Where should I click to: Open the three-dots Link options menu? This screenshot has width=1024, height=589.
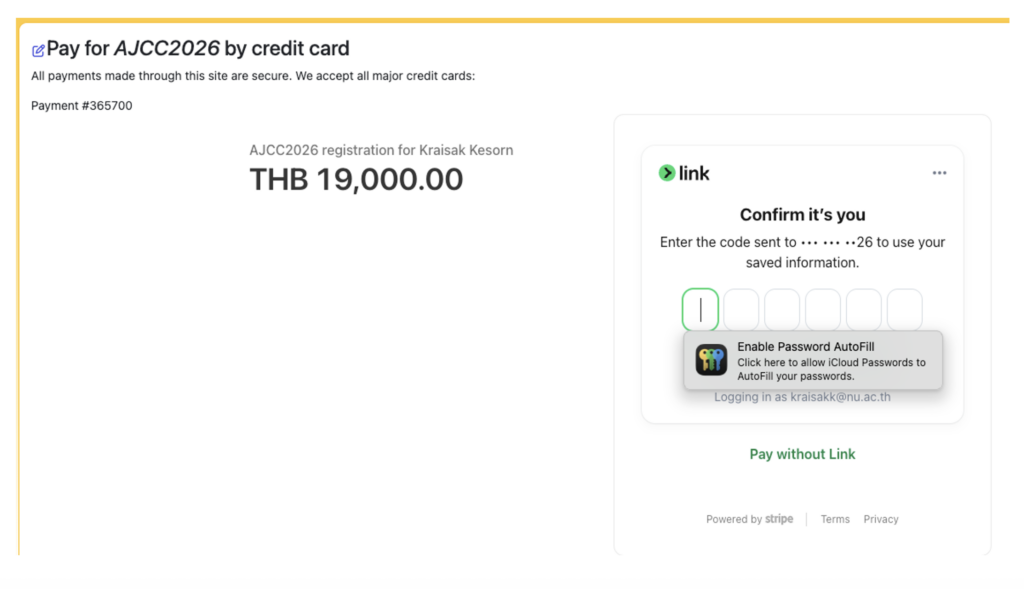[939, 173]
